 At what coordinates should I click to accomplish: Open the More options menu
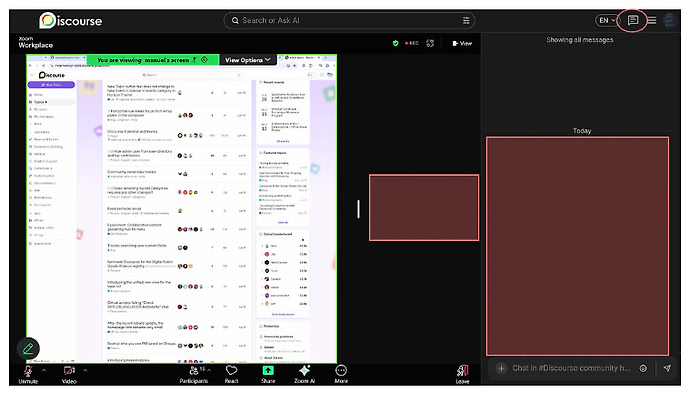click(341, 375)
